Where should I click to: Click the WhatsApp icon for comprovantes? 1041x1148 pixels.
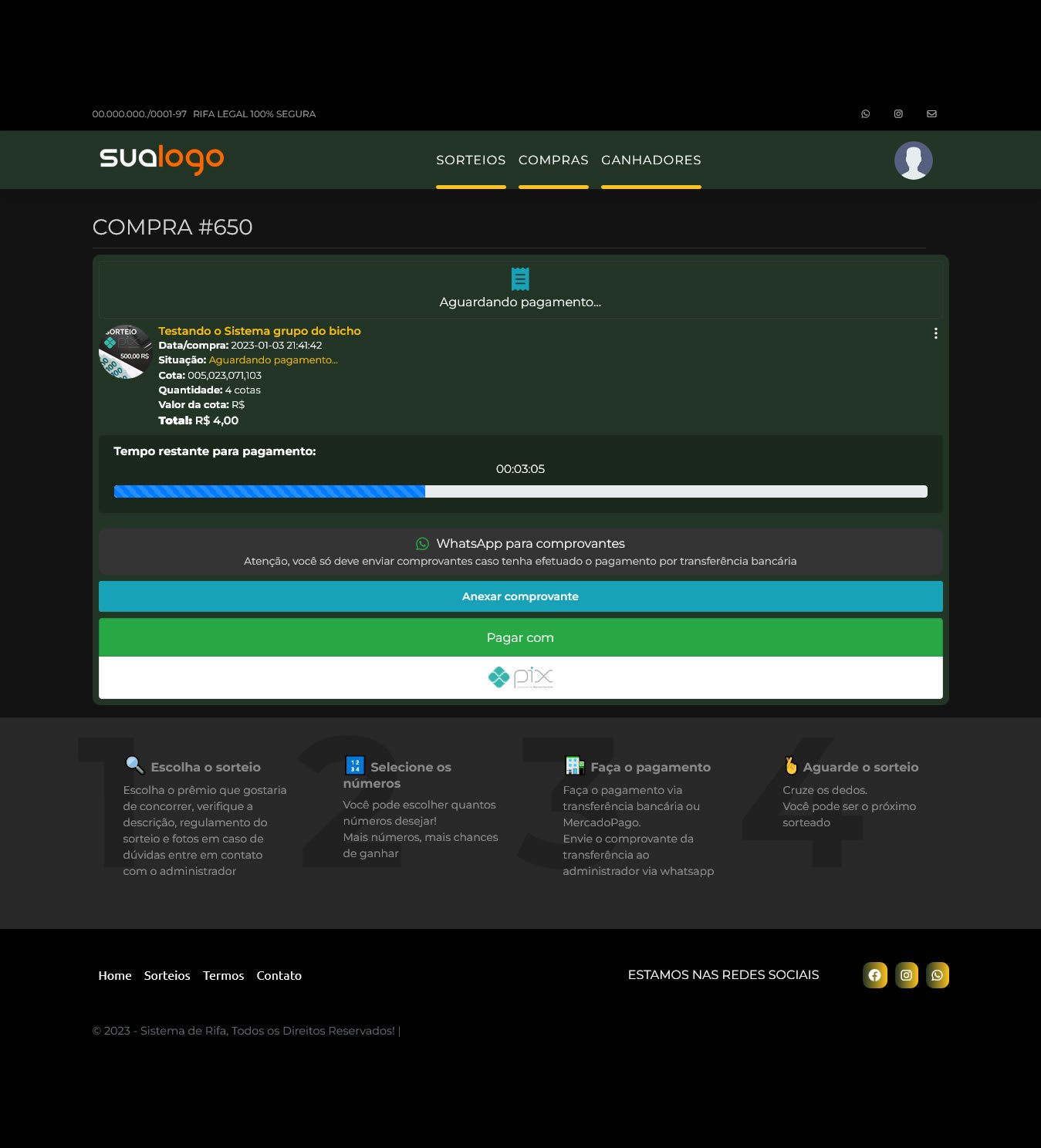click(x=423, y=543)
